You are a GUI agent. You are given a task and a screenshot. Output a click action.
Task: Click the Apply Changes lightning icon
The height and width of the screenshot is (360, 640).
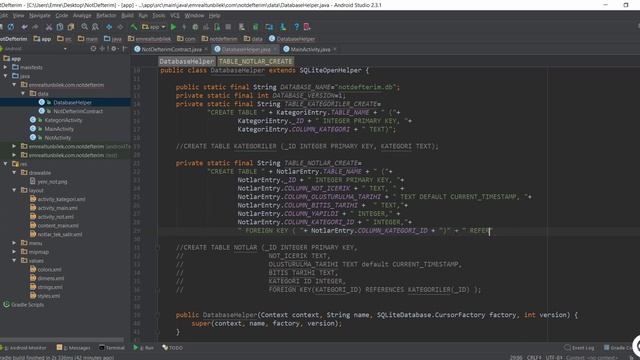coord(184,27)
